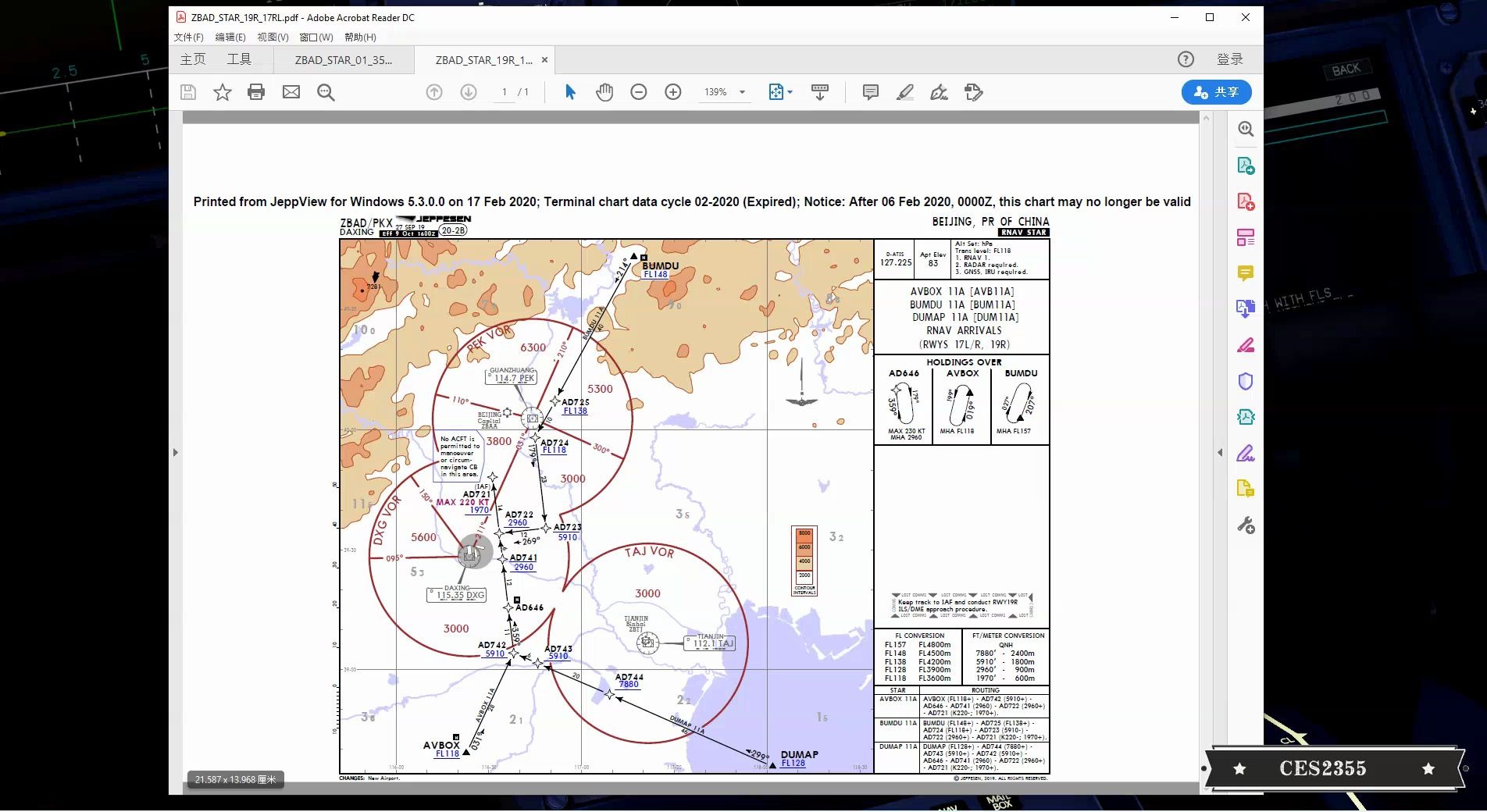Zoom in with the plus icon
The height and width of the screenshot is (812, 1487).
pyautogui.click(x=673, y=92)
